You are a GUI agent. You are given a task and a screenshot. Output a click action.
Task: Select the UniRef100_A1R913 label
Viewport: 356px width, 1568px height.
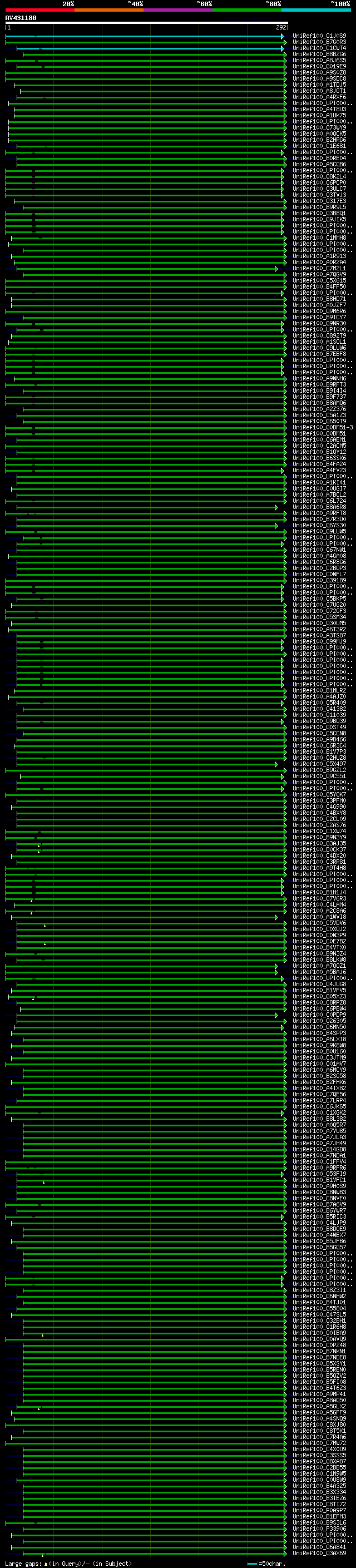click(319, 256)
